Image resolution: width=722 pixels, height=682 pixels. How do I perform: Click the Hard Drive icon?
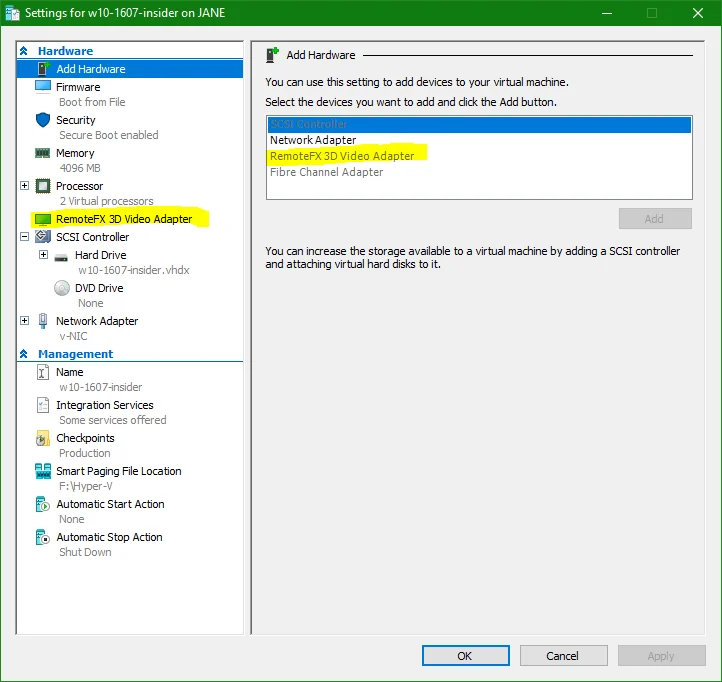coord(61,257)
